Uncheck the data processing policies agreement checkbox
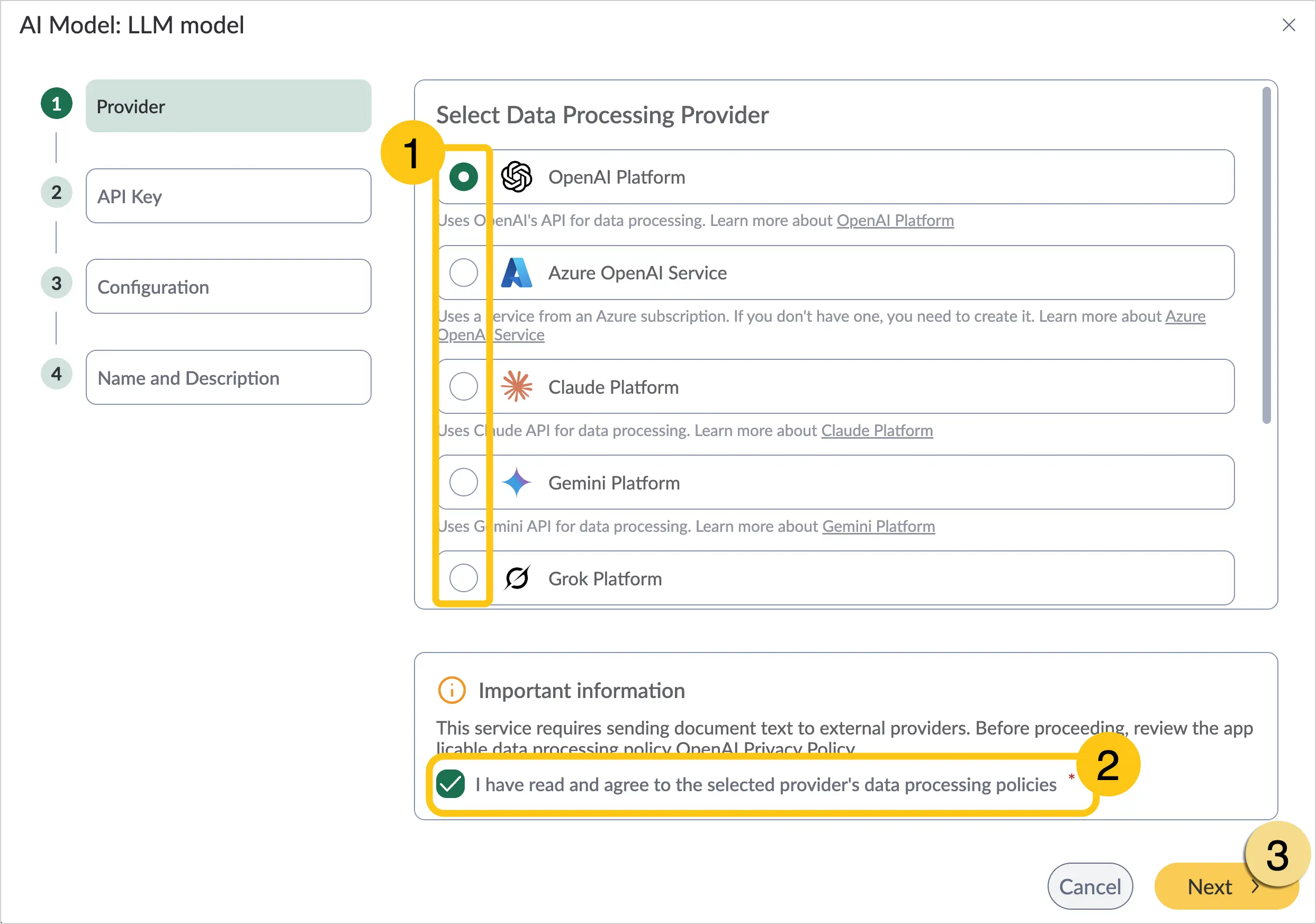 (450, 784)
